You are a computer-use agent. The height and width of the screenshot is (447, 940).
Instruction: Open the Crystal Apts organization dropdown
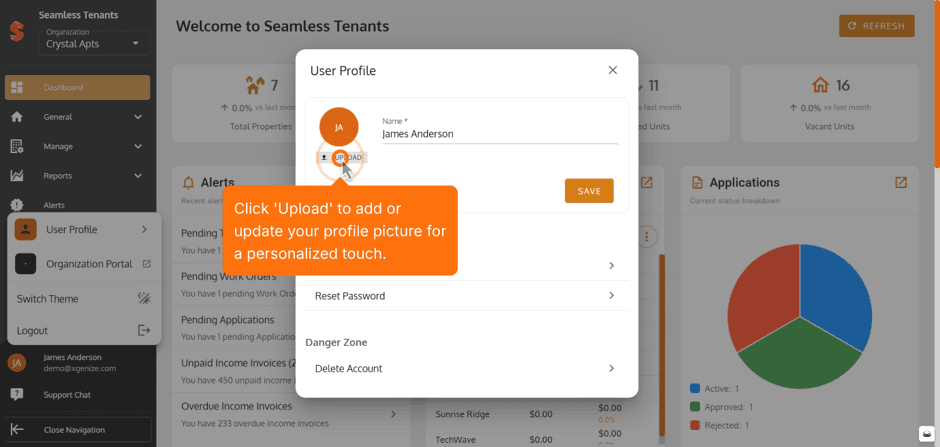pos(95,43)
